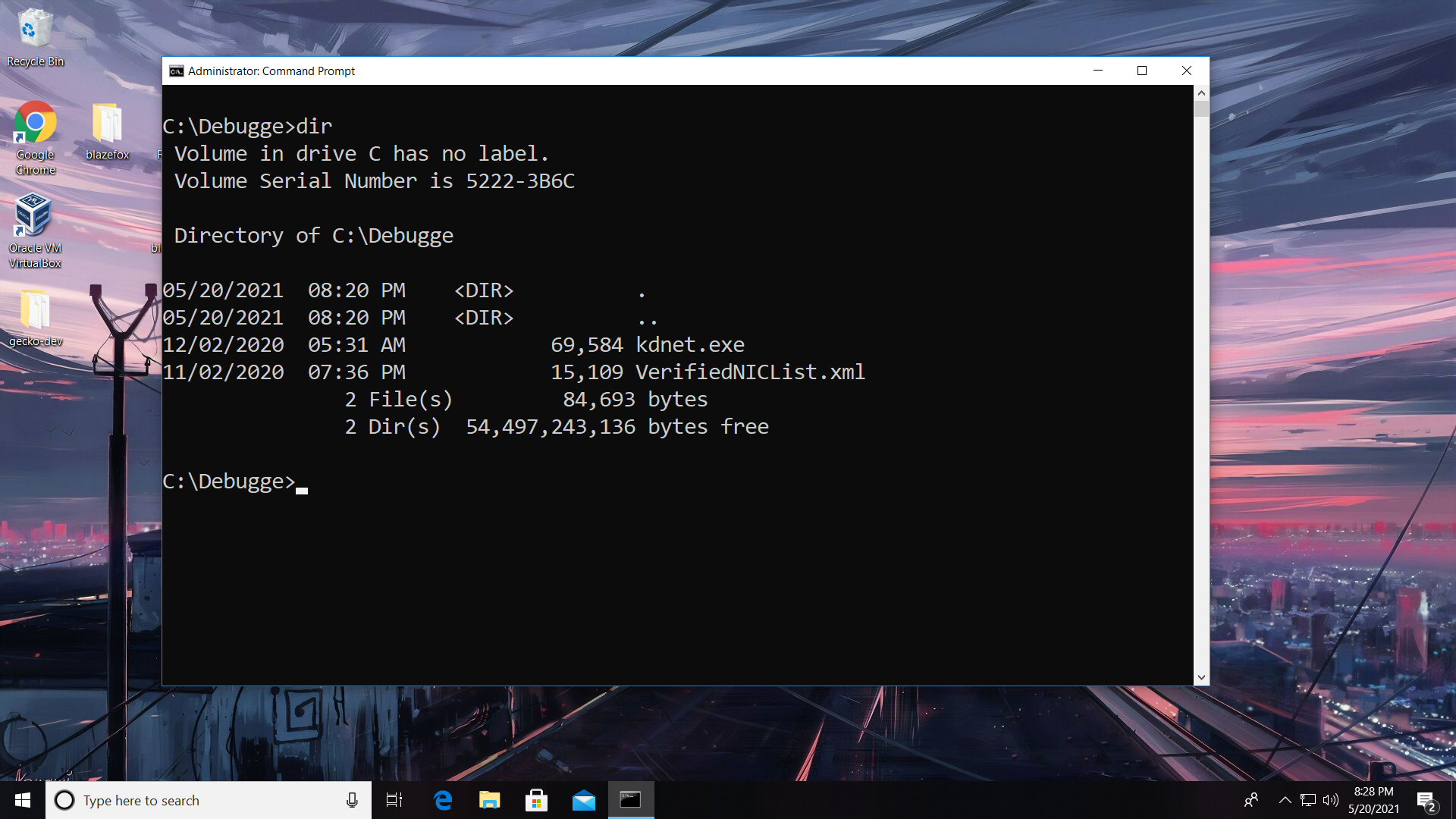The height and width of the screenshot is (819, 1456).
Task: Open the Mail app from the taskbar
Action: tap(584, 800)
